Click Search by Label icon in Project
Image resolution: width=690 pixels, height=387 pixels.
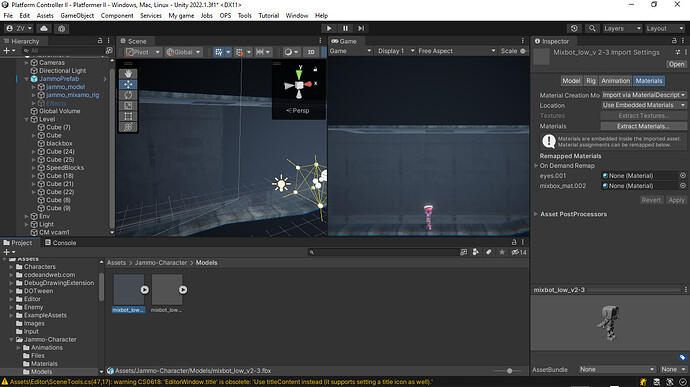[x=488, y=252]
